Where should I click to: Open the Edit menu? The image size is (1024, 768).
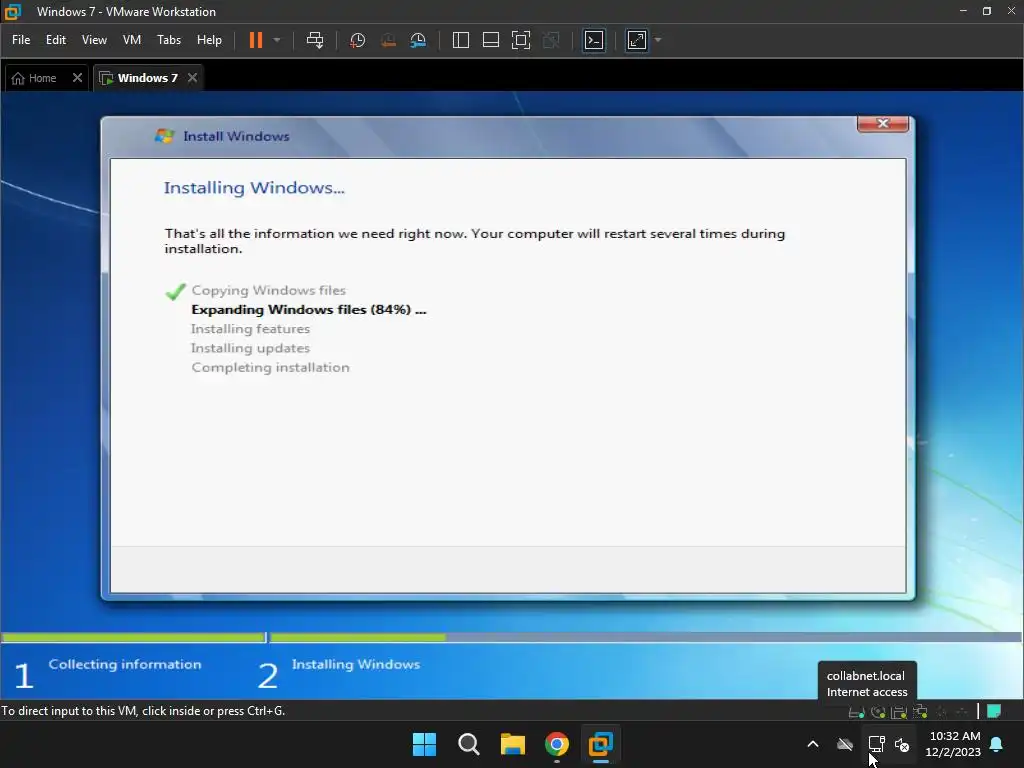pos(56,40)
